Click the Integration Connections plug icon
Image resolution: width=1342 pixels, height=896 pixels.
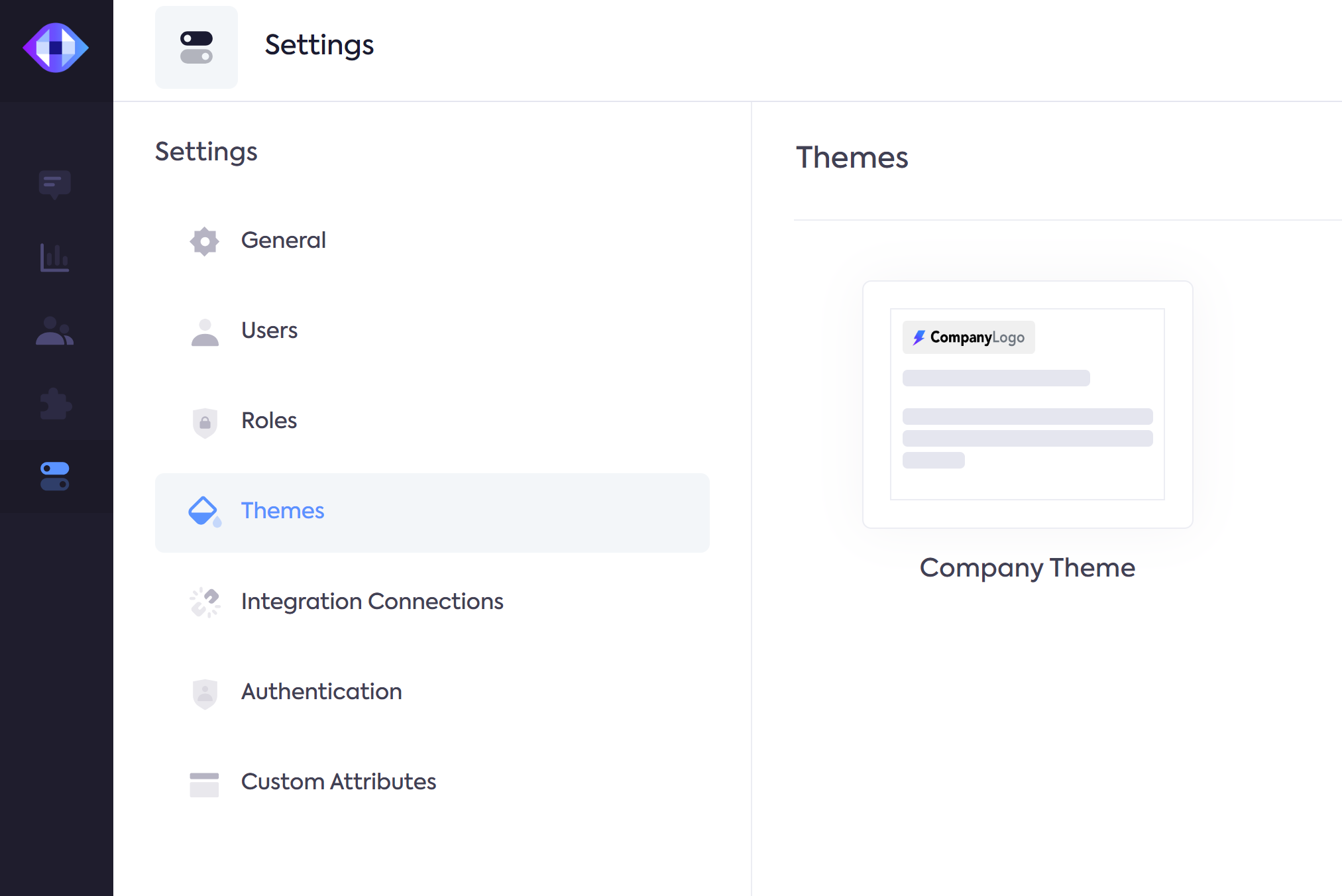click(x=205, y=602)
